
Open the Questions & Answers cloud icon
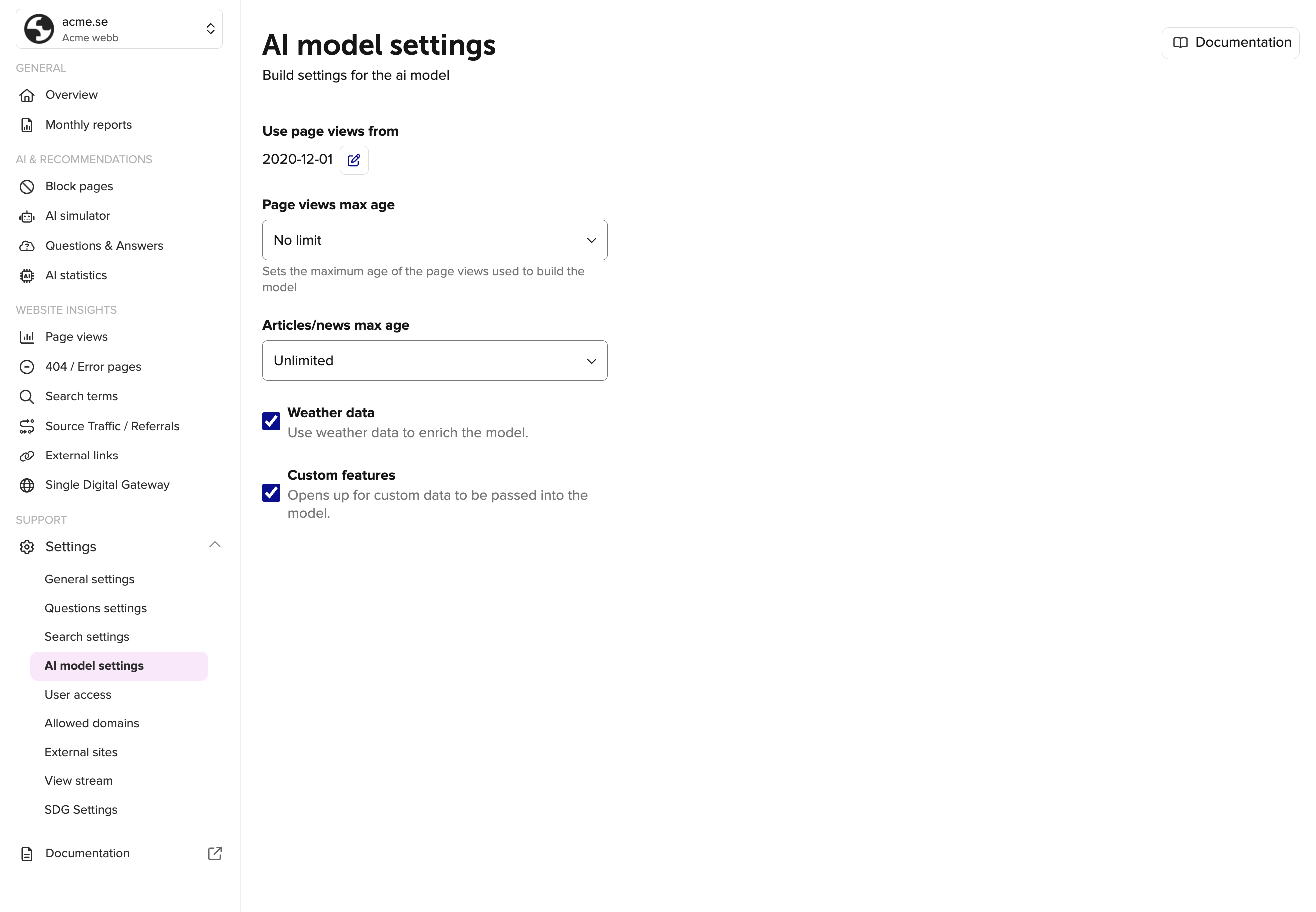(27, 246)
